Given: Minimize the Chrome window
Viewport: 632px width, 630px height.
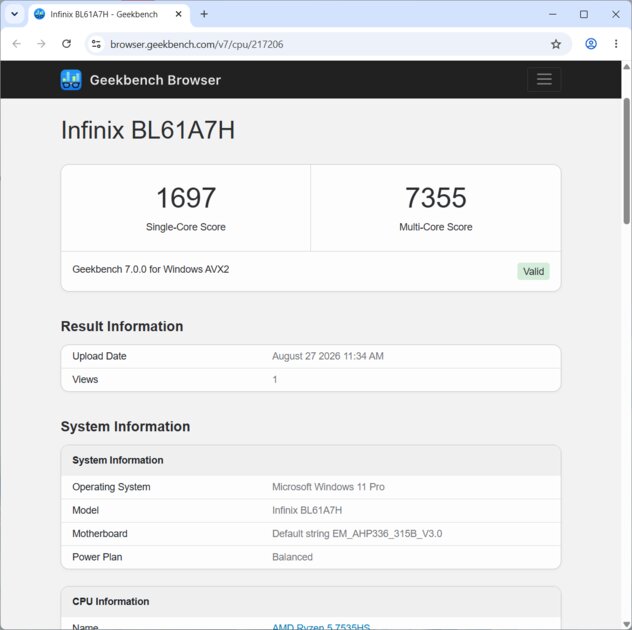Looking at the screenshot, I should pyautogui.click(x=553, y=14).
